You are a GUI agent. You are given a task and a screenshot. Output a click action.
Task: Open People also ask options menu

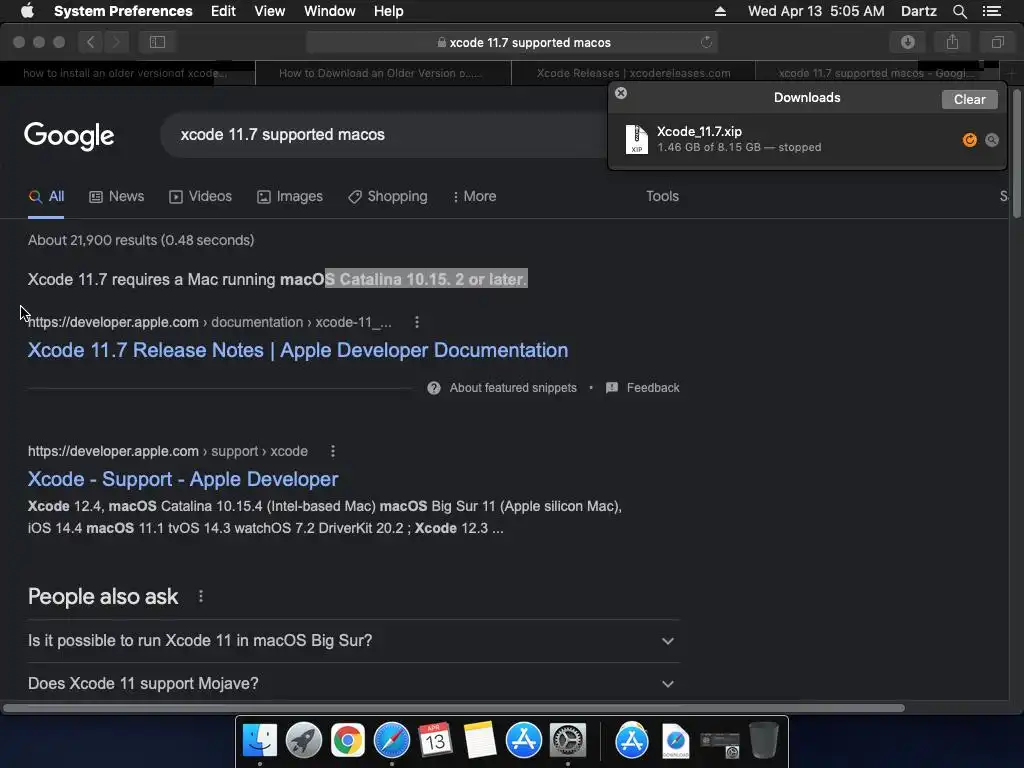[x=200, y=596]
